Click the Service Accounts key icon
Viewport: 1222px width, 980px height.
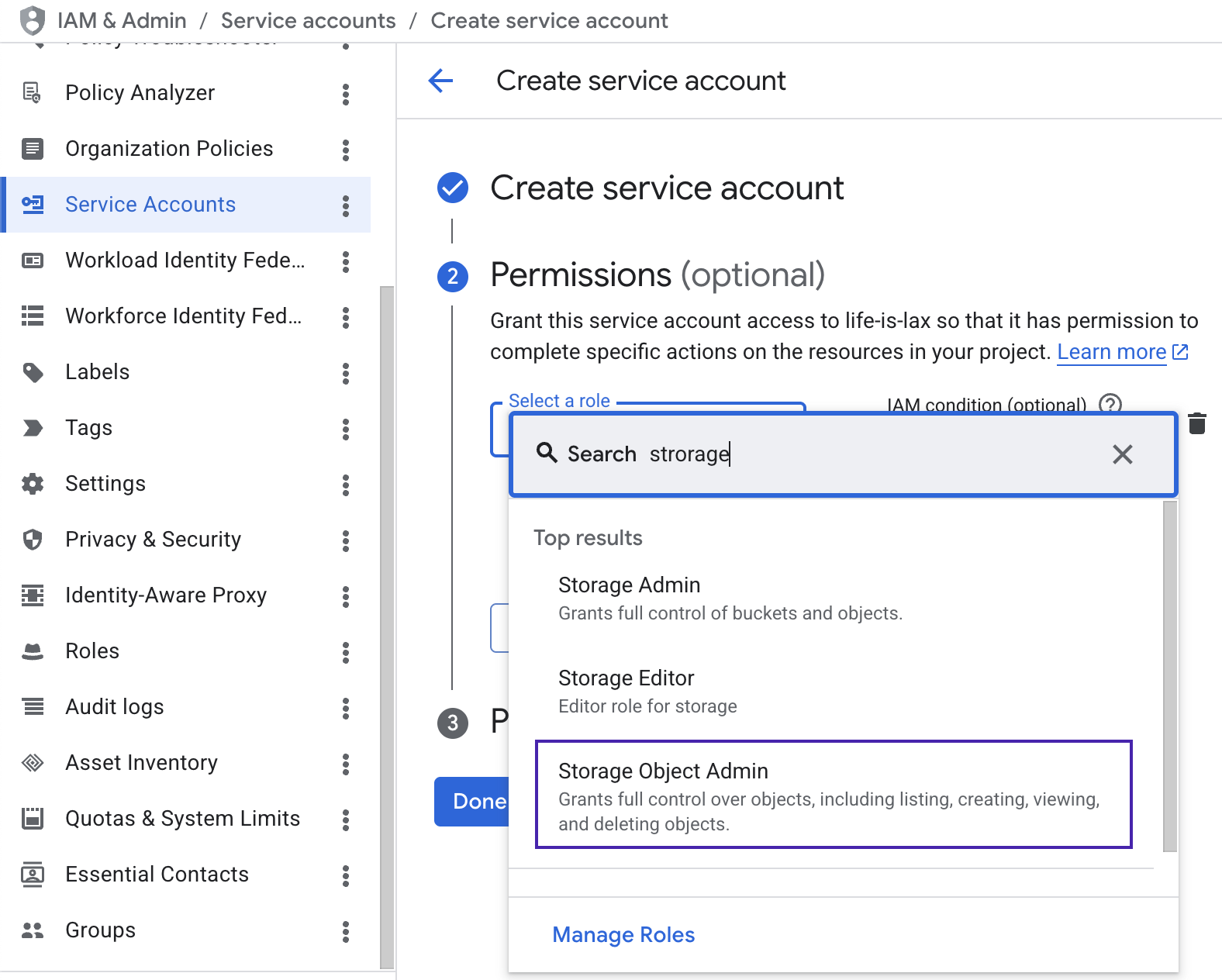(33, 204)
